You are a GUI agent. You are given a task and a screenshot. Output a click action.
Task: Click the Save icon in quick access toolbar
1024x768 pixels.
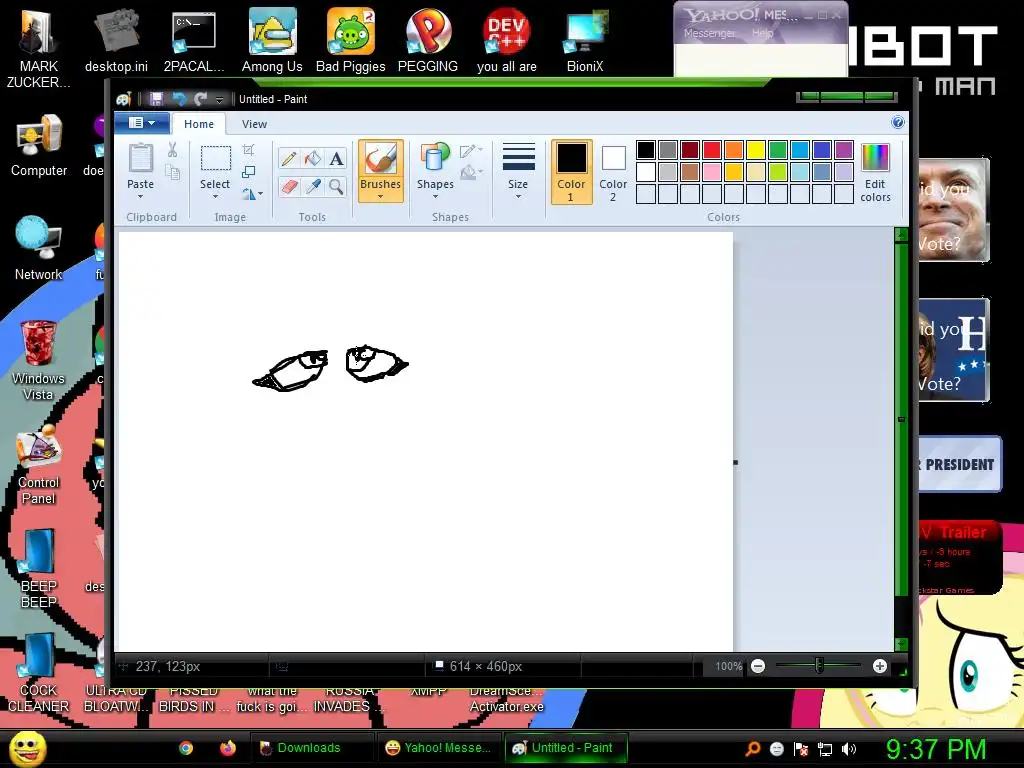(x=156, y=99)
